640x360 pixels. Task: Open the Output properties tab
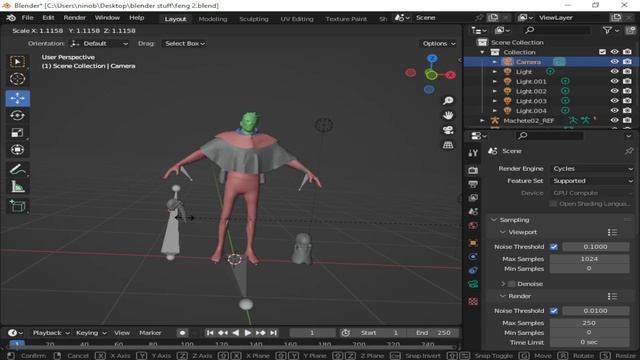[x=473, y=184]
